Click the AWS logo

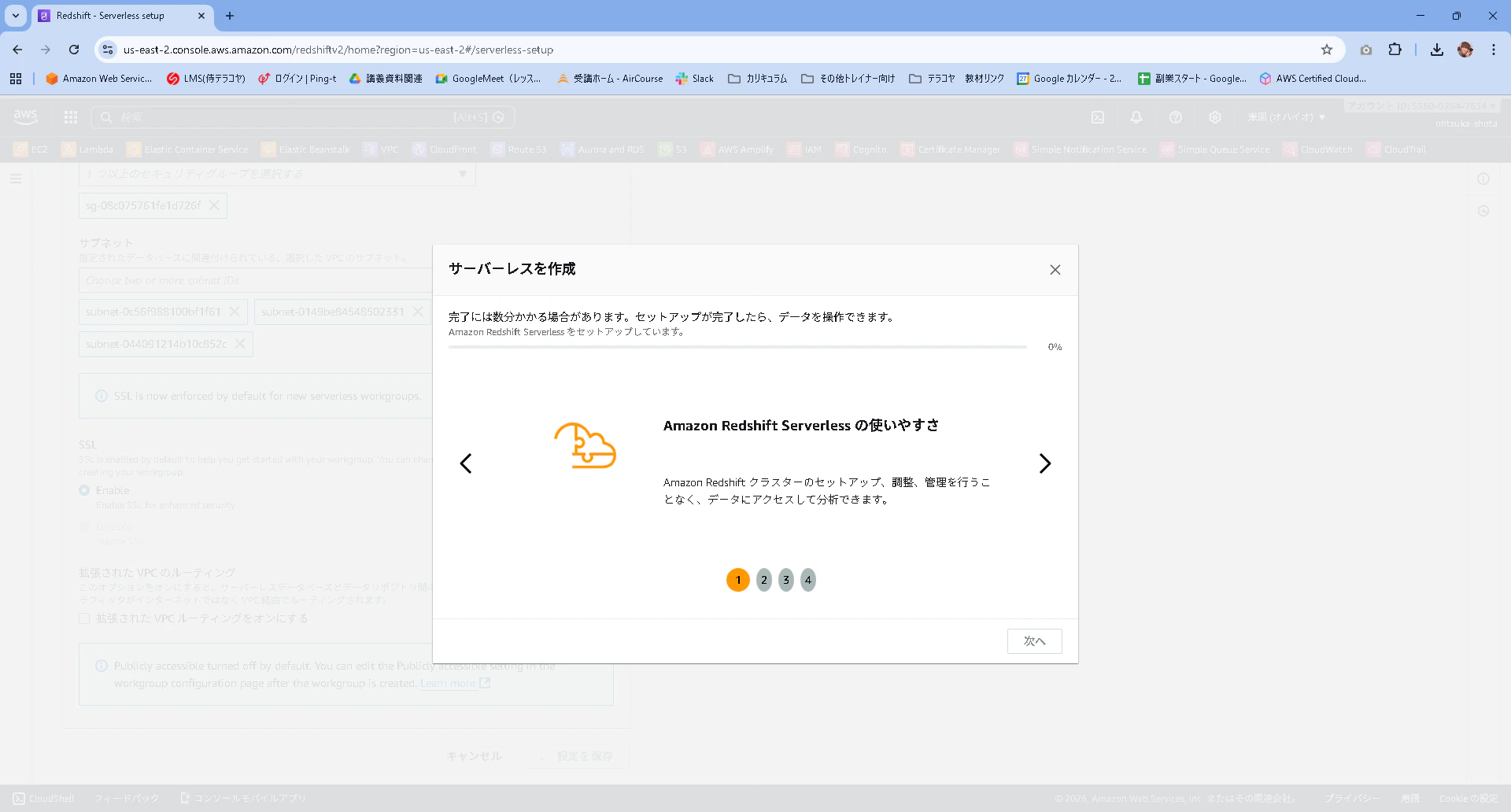click(x=25, y=117)
